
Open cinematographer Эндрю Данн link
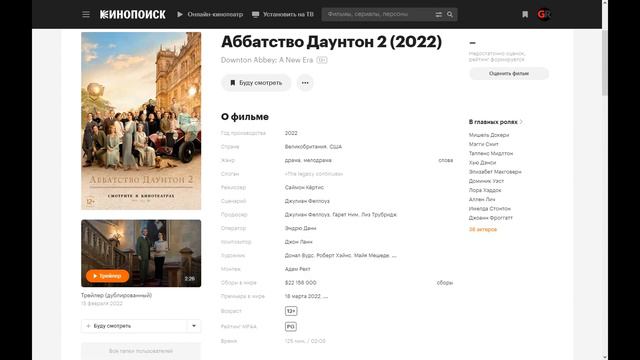click(300, 228)
